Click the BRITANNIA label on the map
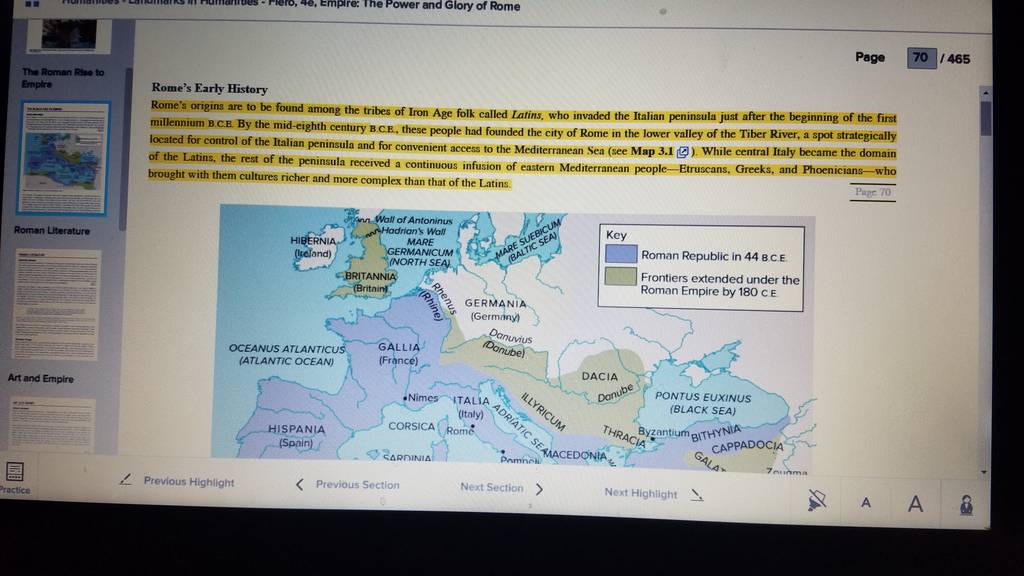The width and height of the screenshot is (1024, 576). pos(370,276)
